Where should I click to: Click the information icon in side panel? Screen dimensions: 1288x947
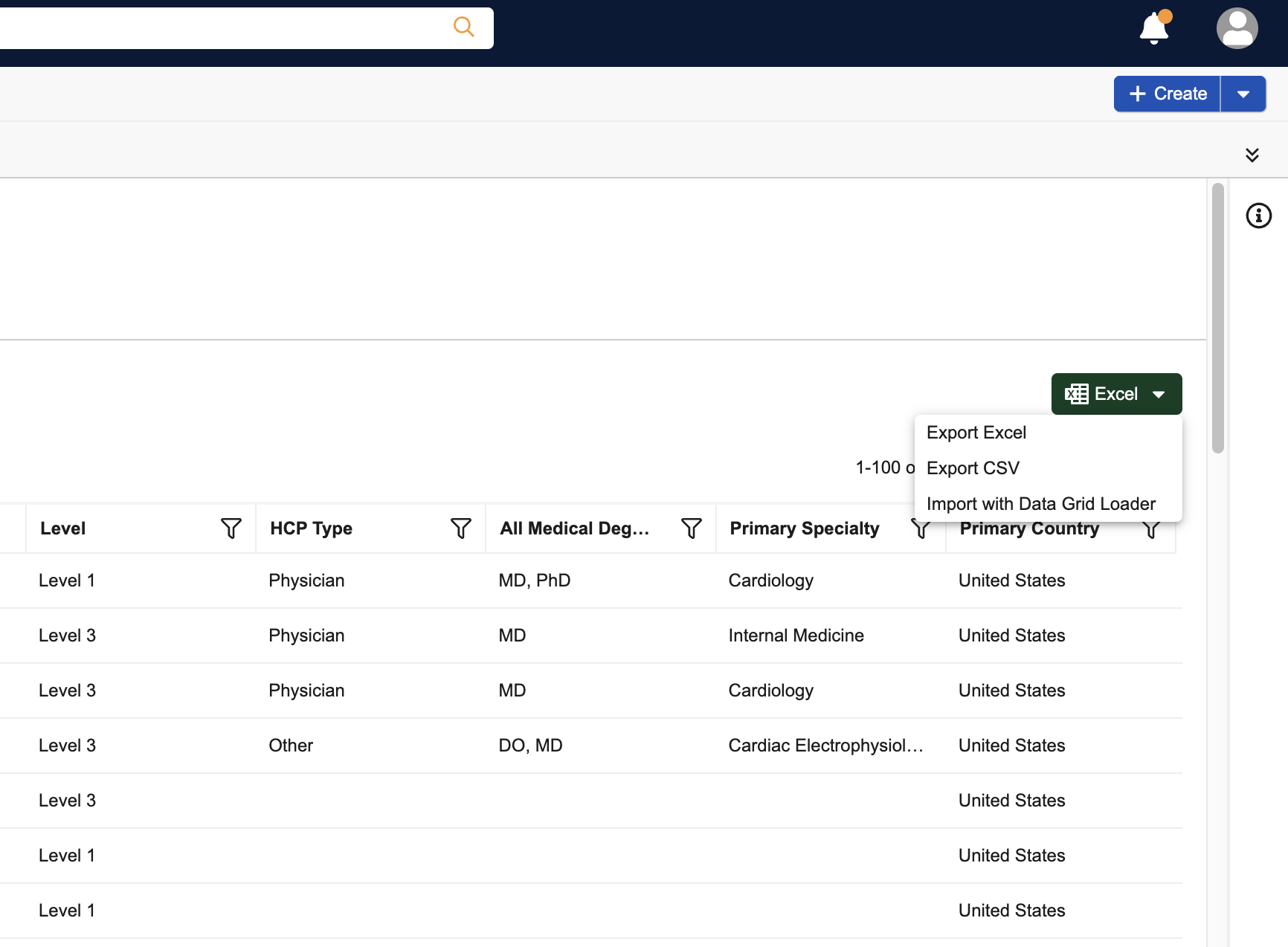1258,216
